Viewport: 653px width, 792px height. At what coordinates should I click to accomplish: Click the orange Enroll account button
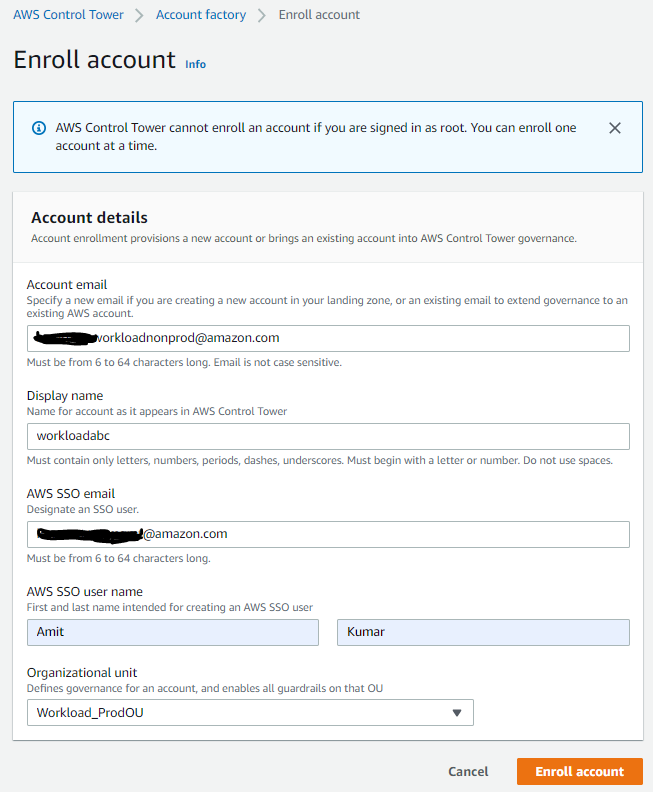[x=580, y=772]
